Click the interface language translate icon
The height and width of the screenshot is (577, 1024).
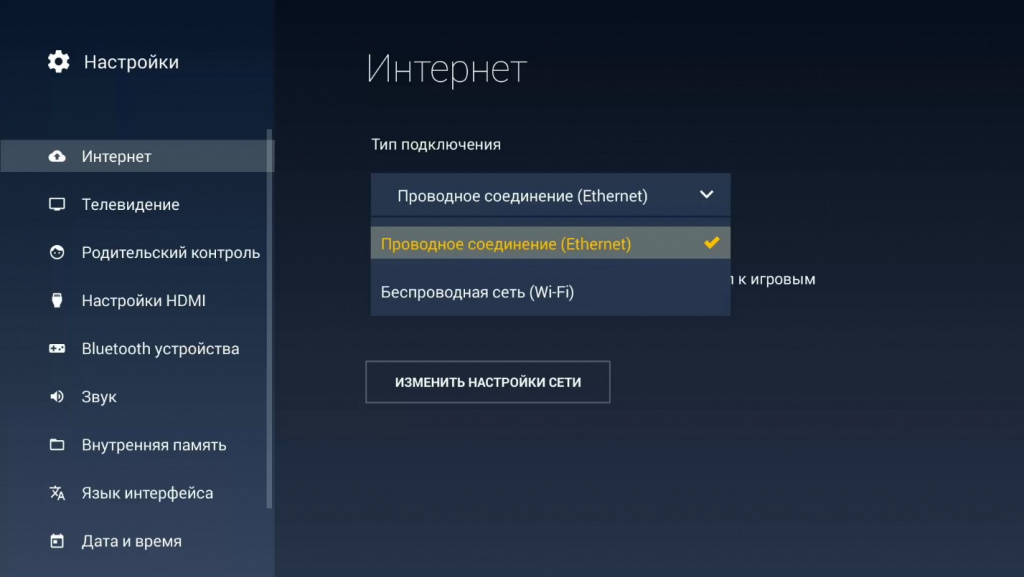57,493
